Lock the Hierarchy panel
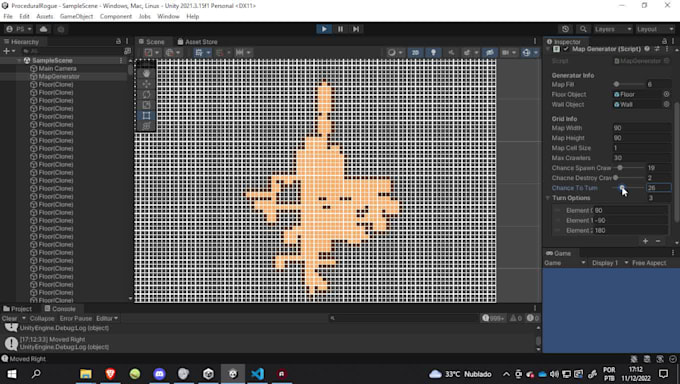This screenshot has height=384, width=680. (118, 41)
